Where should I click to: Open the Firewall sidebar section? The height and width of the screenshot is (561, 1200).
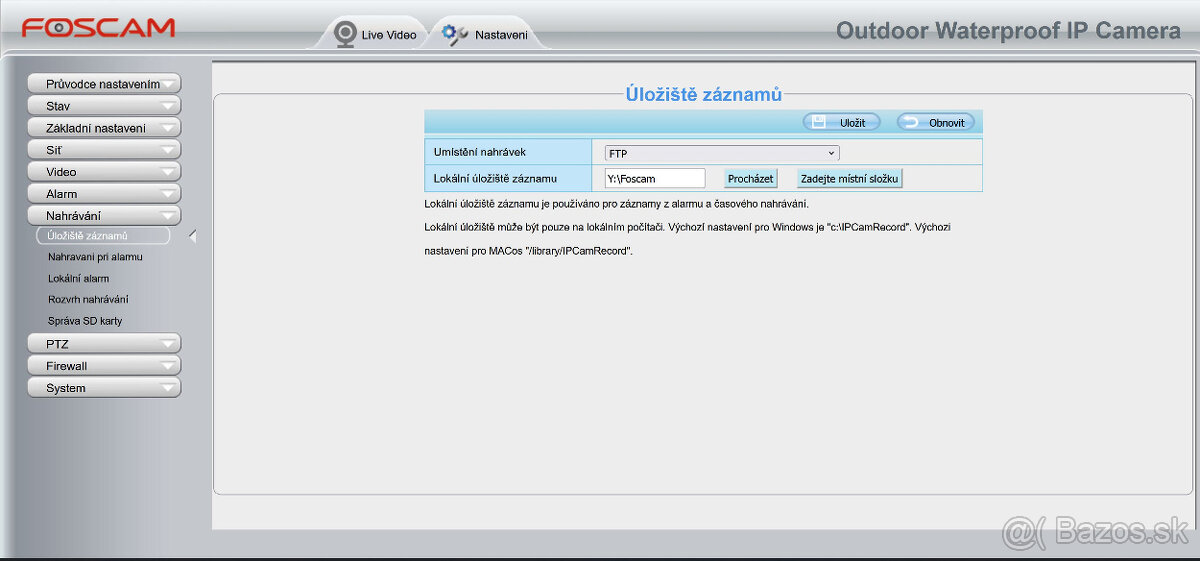(104, 366)
